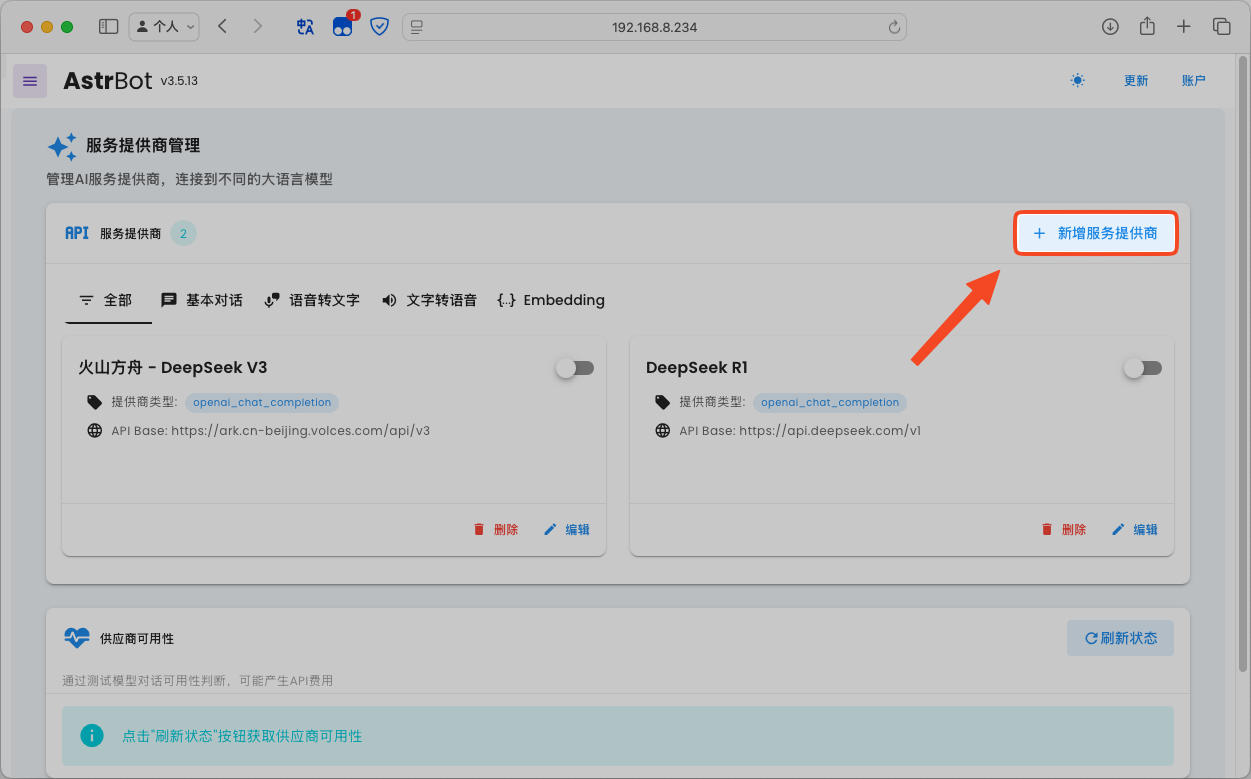
Task: Open the 个人 profile dropdown
Action: click(164, 27)
